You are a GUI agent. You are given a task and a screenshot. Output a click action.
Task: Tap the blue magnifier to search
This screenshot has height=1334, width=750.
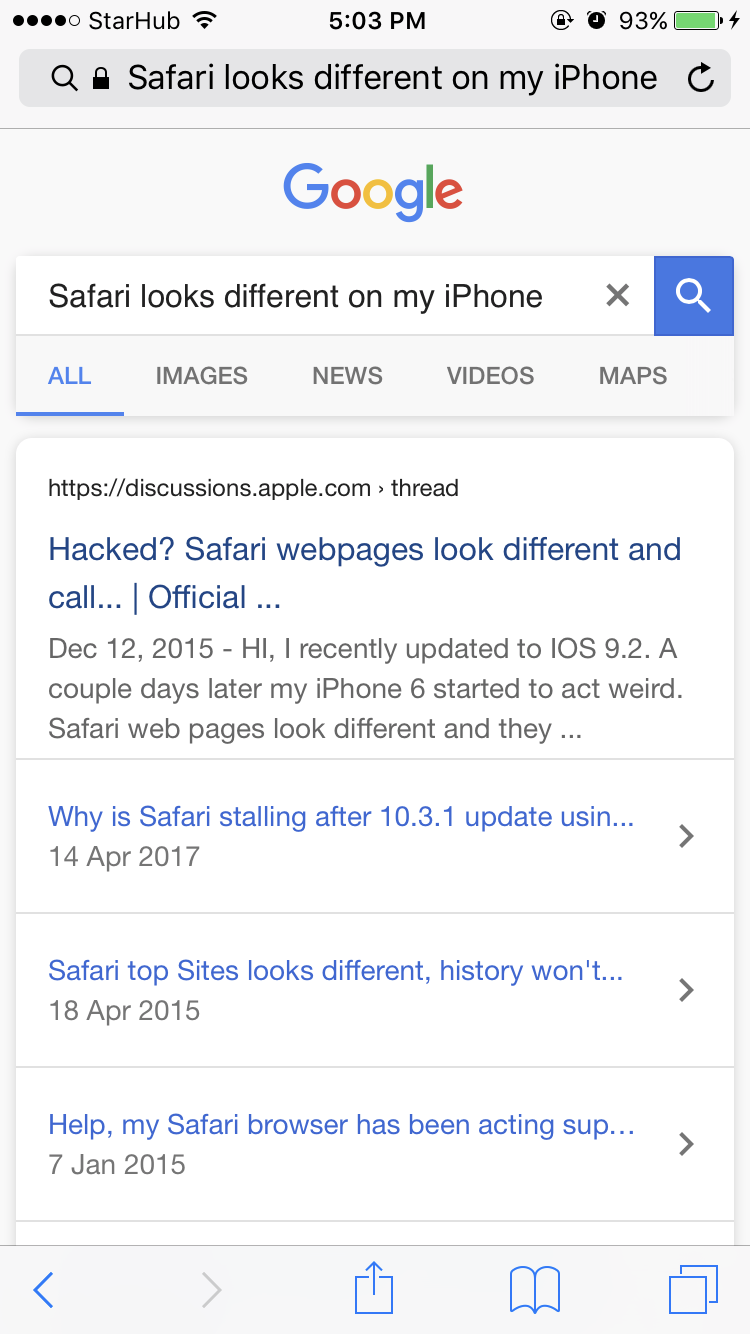pos(693,295)
